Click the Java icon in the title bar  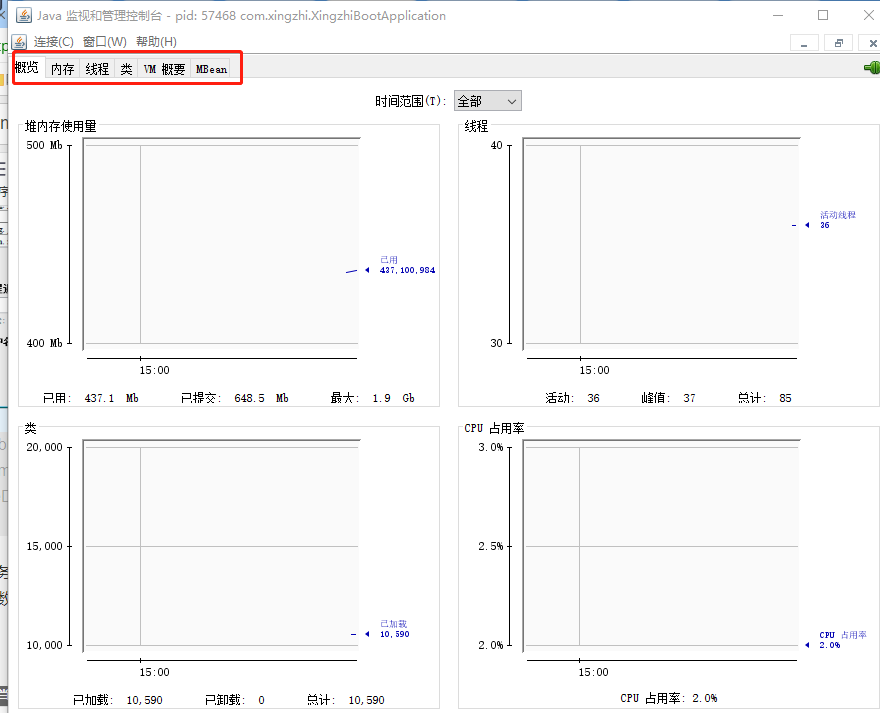pyautogui.click(x=24, y=15)
